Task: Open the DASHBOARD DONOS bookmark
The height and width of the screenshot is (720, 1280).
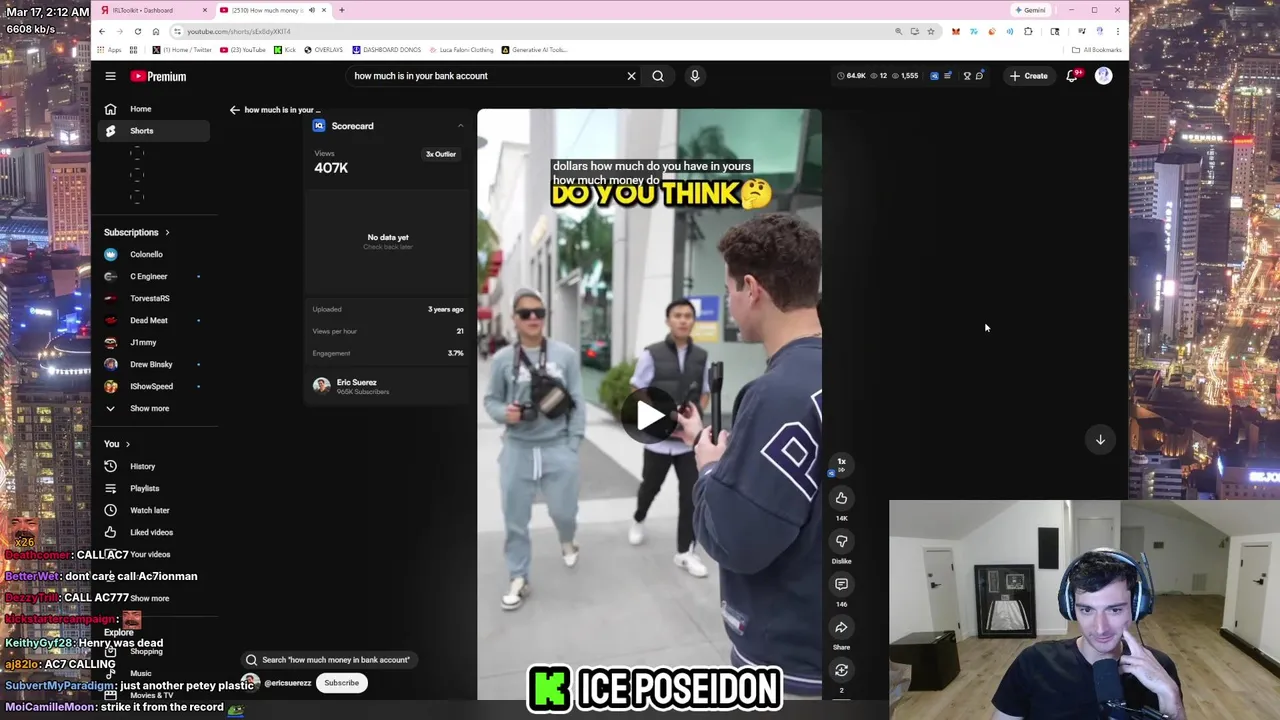Action: click(387, 50)
